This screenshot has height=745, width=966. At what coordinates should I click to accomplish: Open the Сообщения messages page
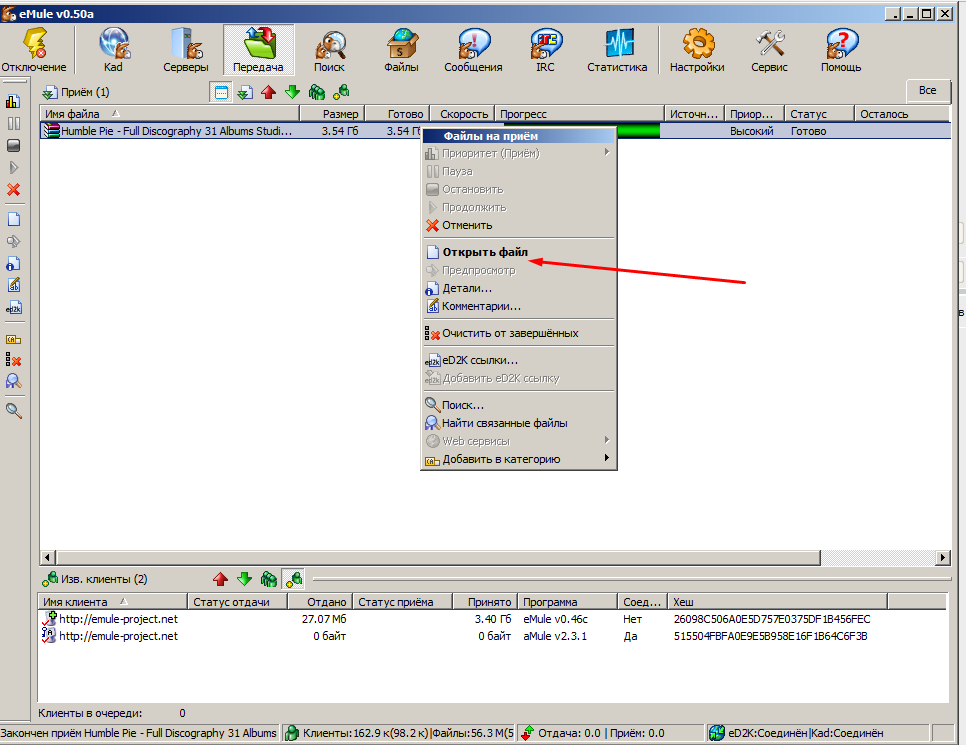coord(473,51)
